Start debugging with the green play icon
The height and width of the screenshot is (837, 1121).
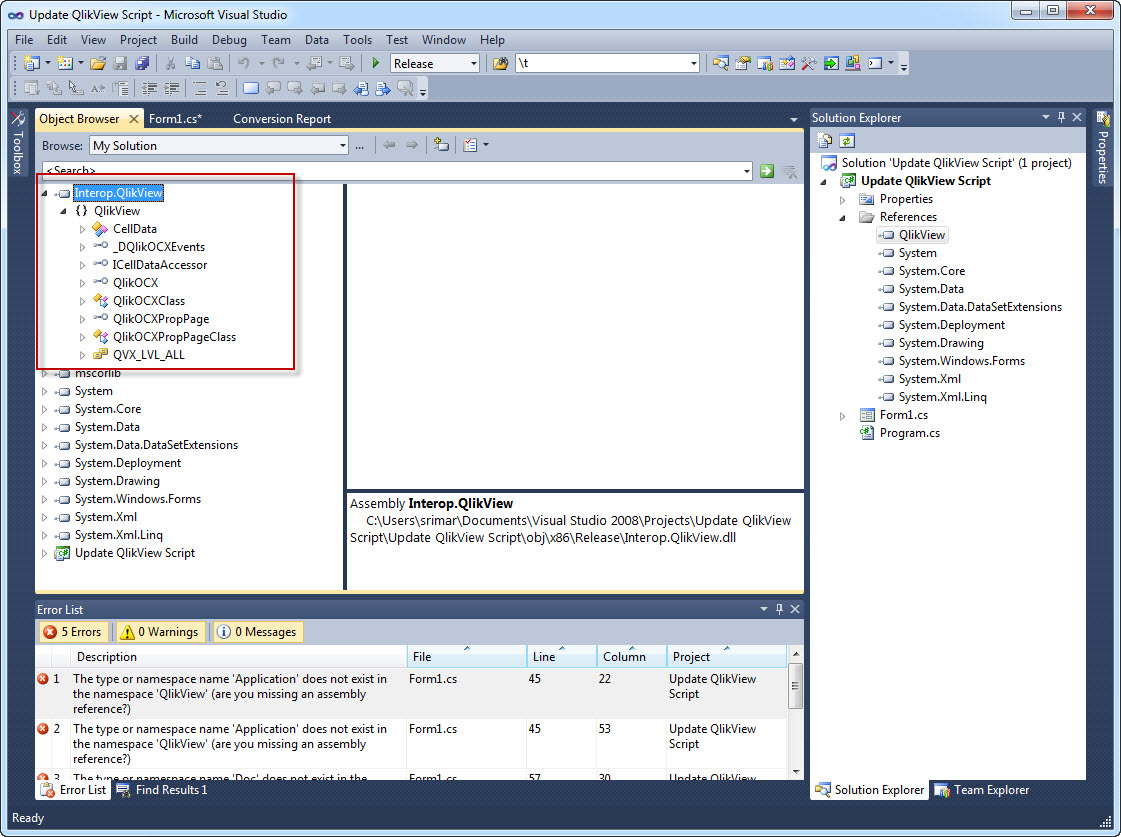click(375, 63)
